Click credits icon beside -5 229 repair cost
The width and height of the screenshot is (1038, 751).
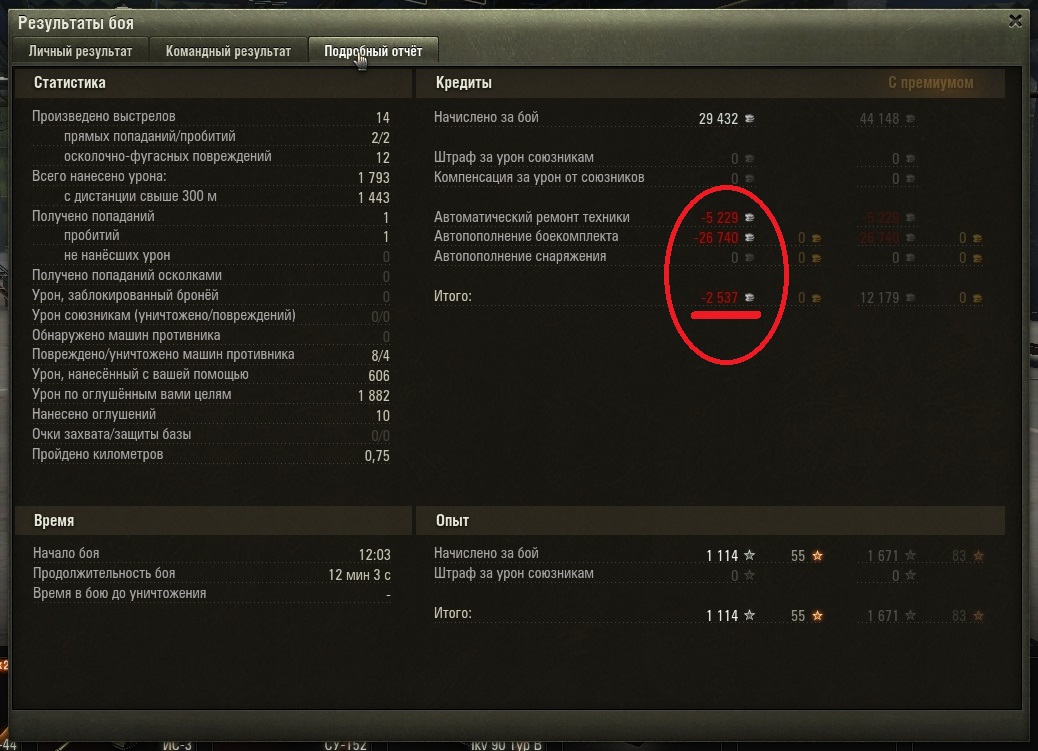click(749, 217)
